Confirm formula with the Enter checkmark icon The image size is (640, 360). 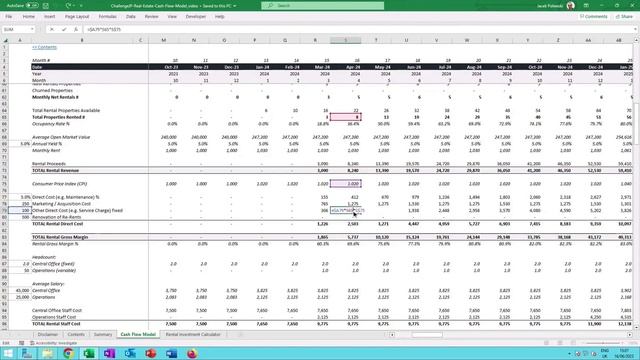point(64,29)
